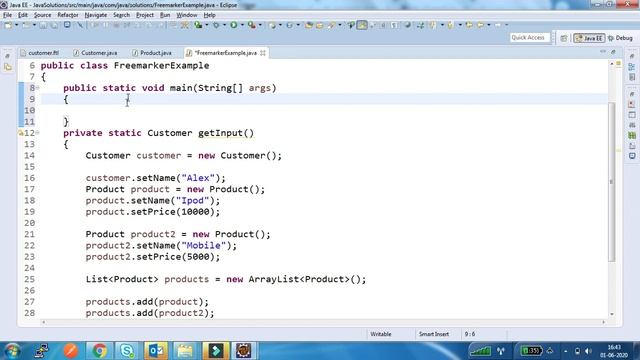Click the Open Perspective icon

click(x=564, y=38)
